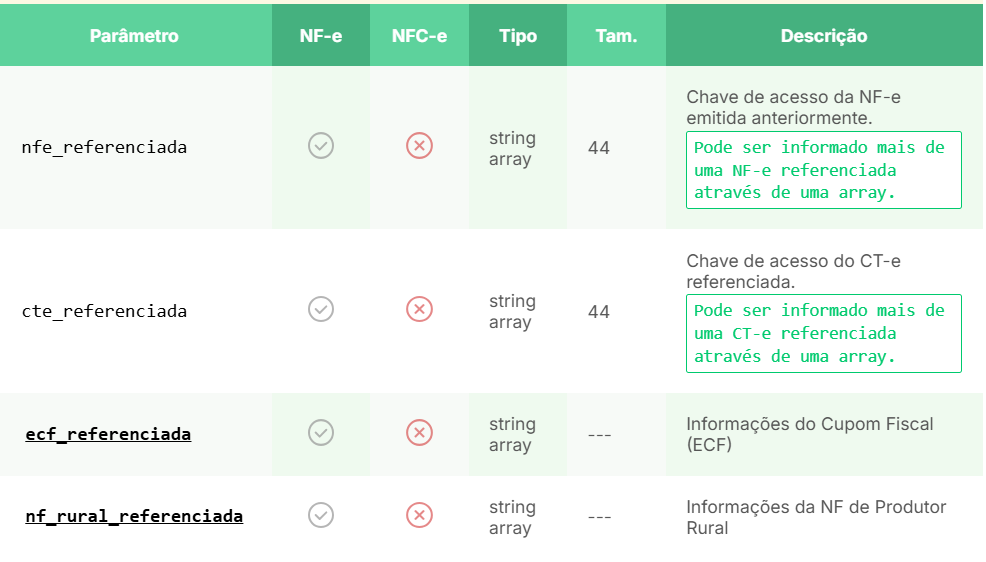986x562 pixels.
Task: Select the nfe_referenciada parameter name
Action: coord(104,148)
